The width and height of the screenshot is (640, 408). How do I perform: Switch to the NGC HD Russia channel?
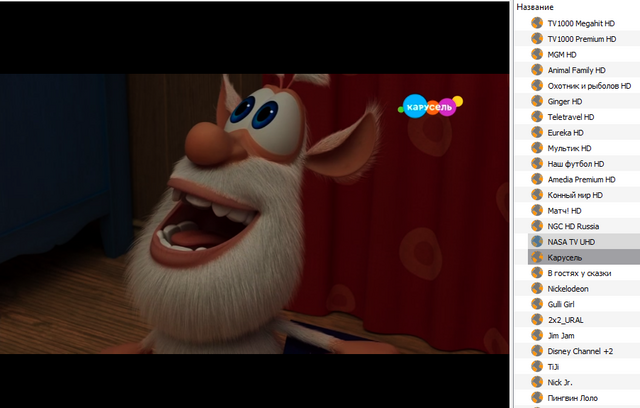tap(573, 226)
